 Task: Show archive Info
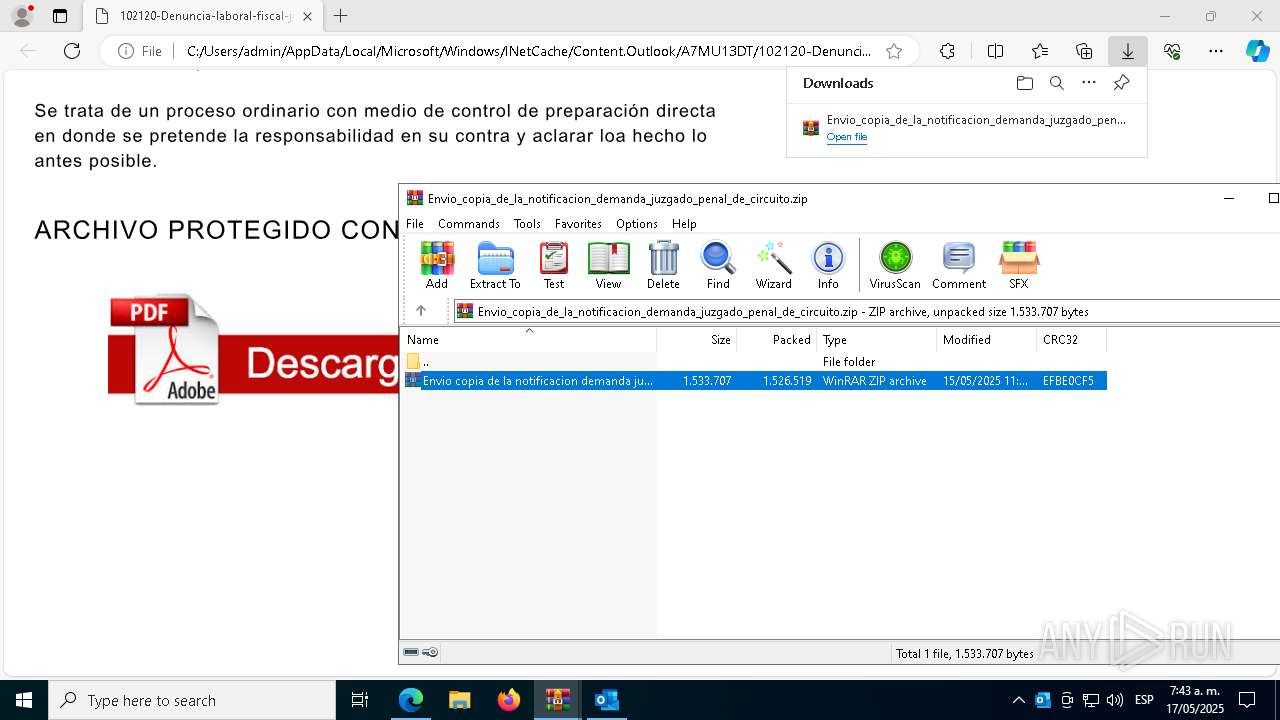828,266
